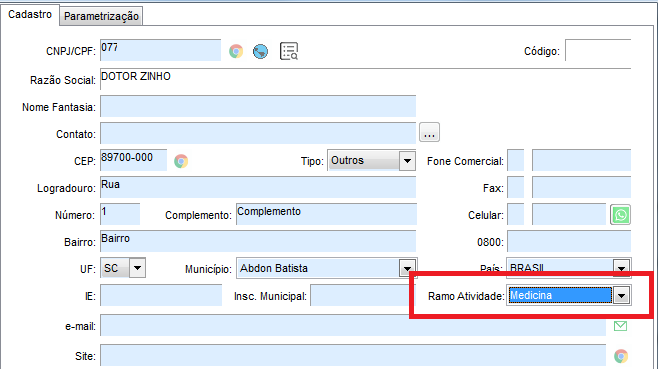
Task: Click the Logradouro label text
Action: [66, 188]
